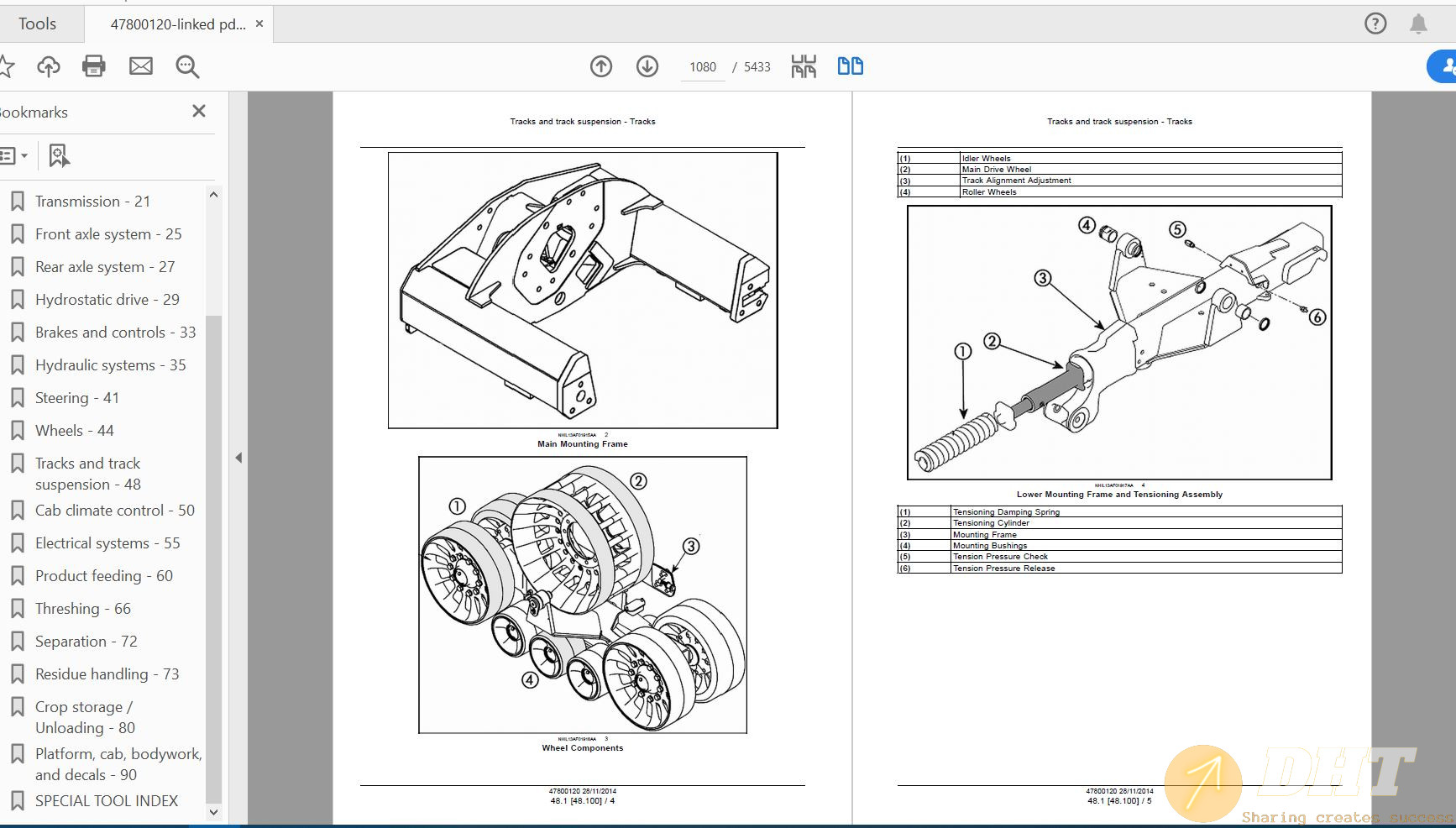Click table cell Mounting Bushings
Viewport: 1456px width, 828px height.
[1146, 546]
